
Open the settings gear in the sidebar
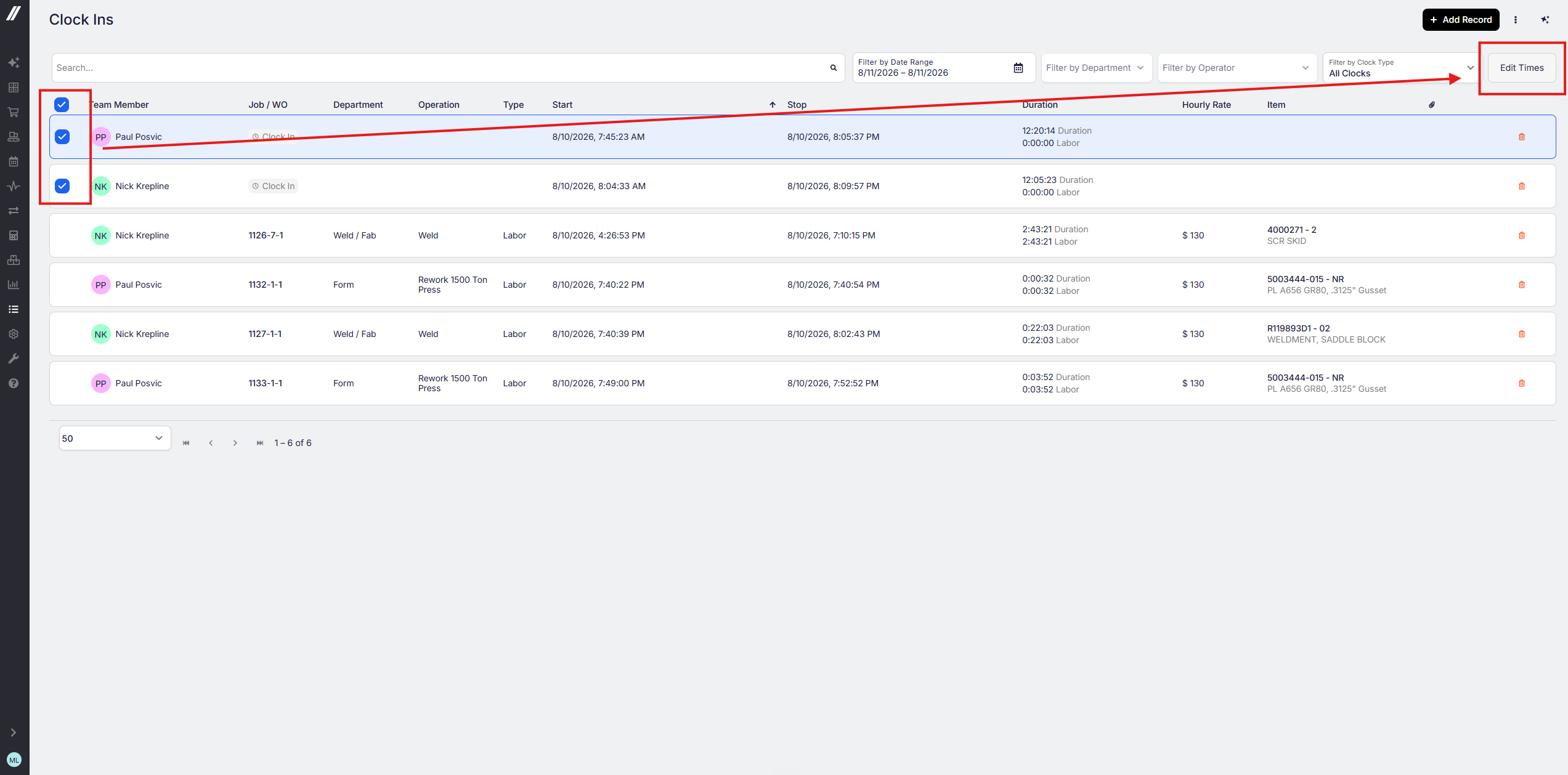[x=14, y=334]
